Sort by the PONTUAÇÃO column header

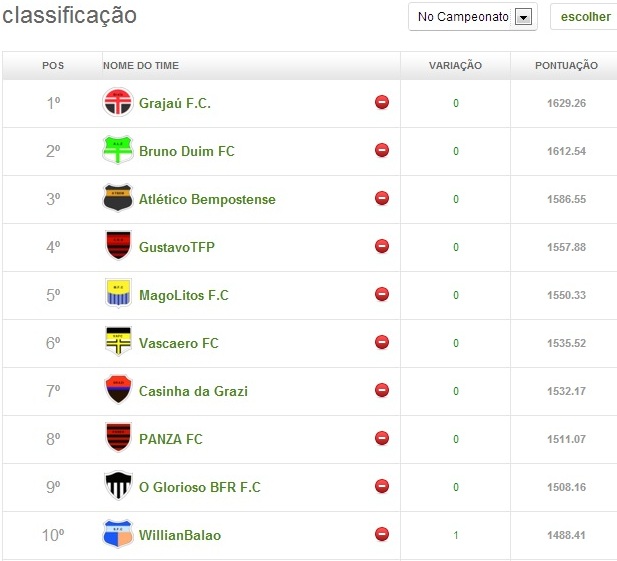pyautogui.click(x=567, y=66)
